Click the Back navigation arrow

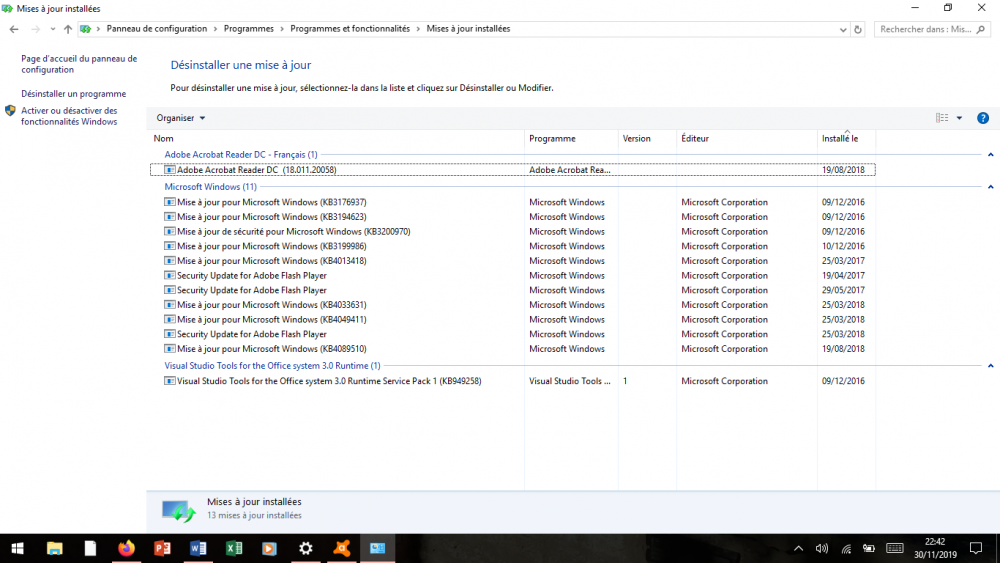tap(14, 29)
